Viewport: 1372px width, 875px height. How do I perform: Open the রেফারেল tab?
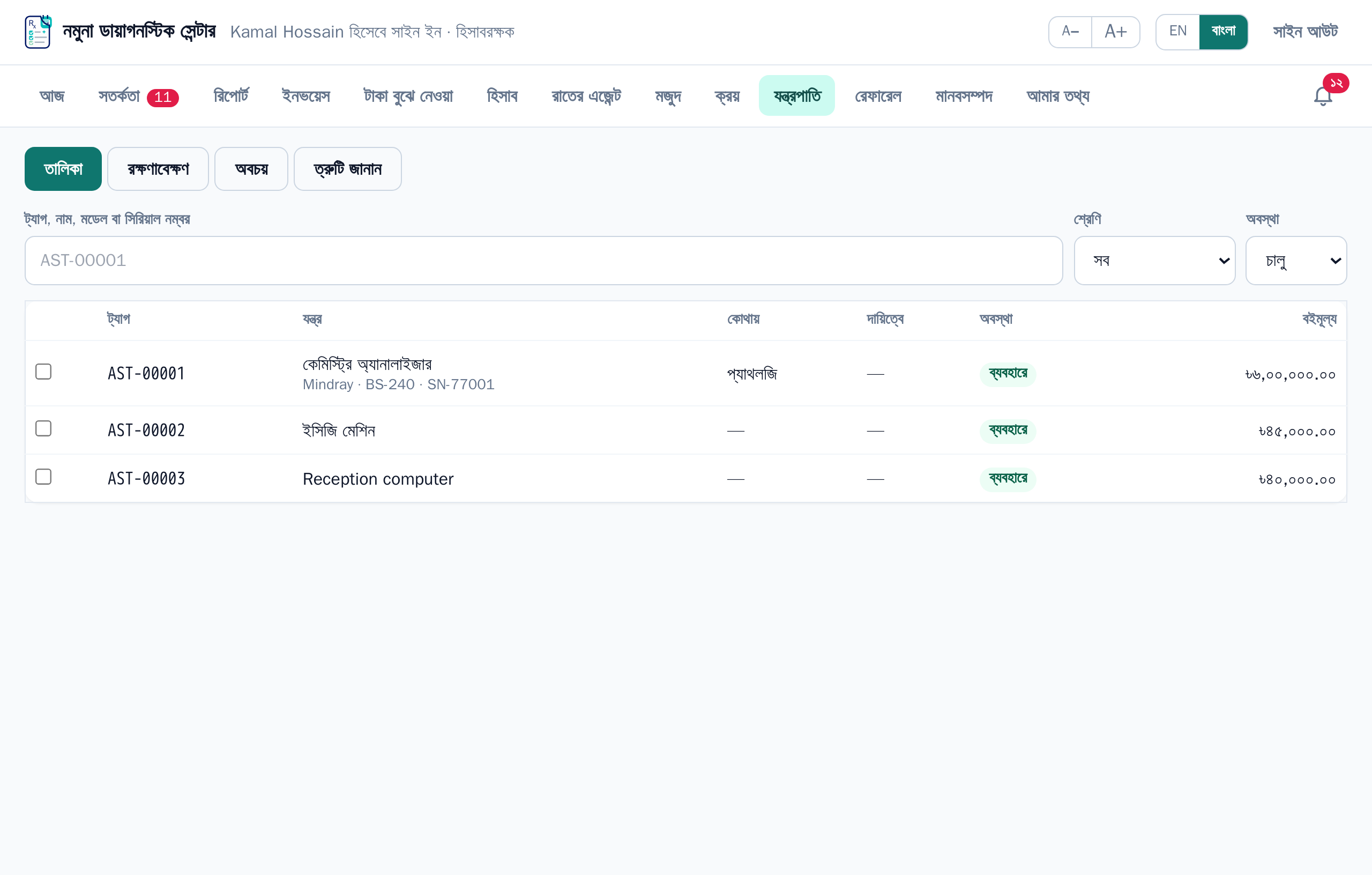click(878, 96)
